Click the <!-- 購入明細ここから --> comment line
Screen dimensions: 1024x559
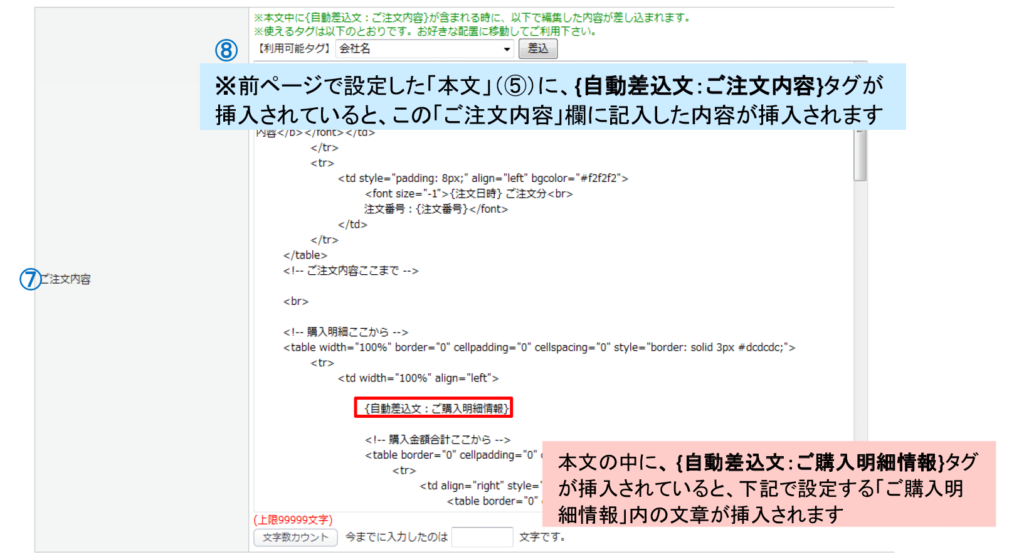(345, 332)
